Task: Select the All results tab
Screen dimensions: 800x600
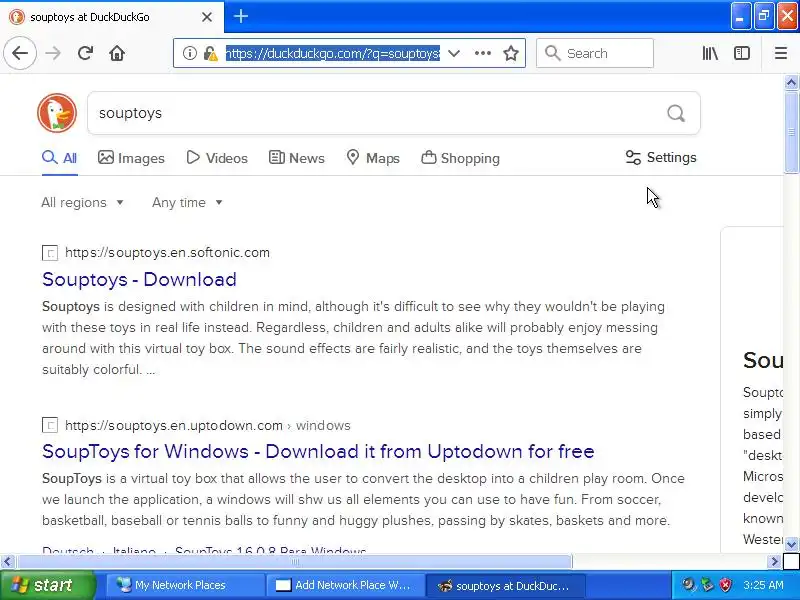Action: (x=60, y=158)
